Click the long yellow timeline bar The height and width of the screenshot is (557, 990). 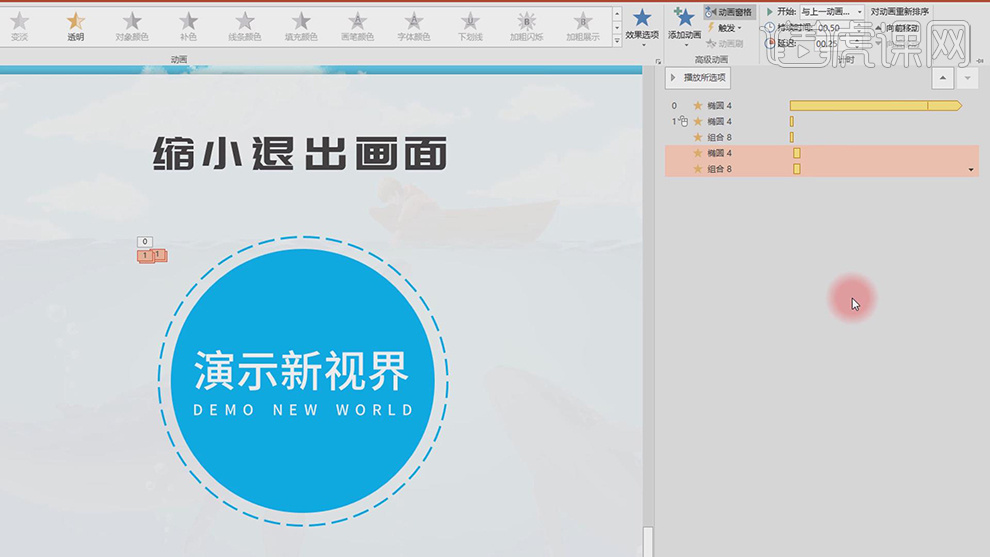(870, 105)
